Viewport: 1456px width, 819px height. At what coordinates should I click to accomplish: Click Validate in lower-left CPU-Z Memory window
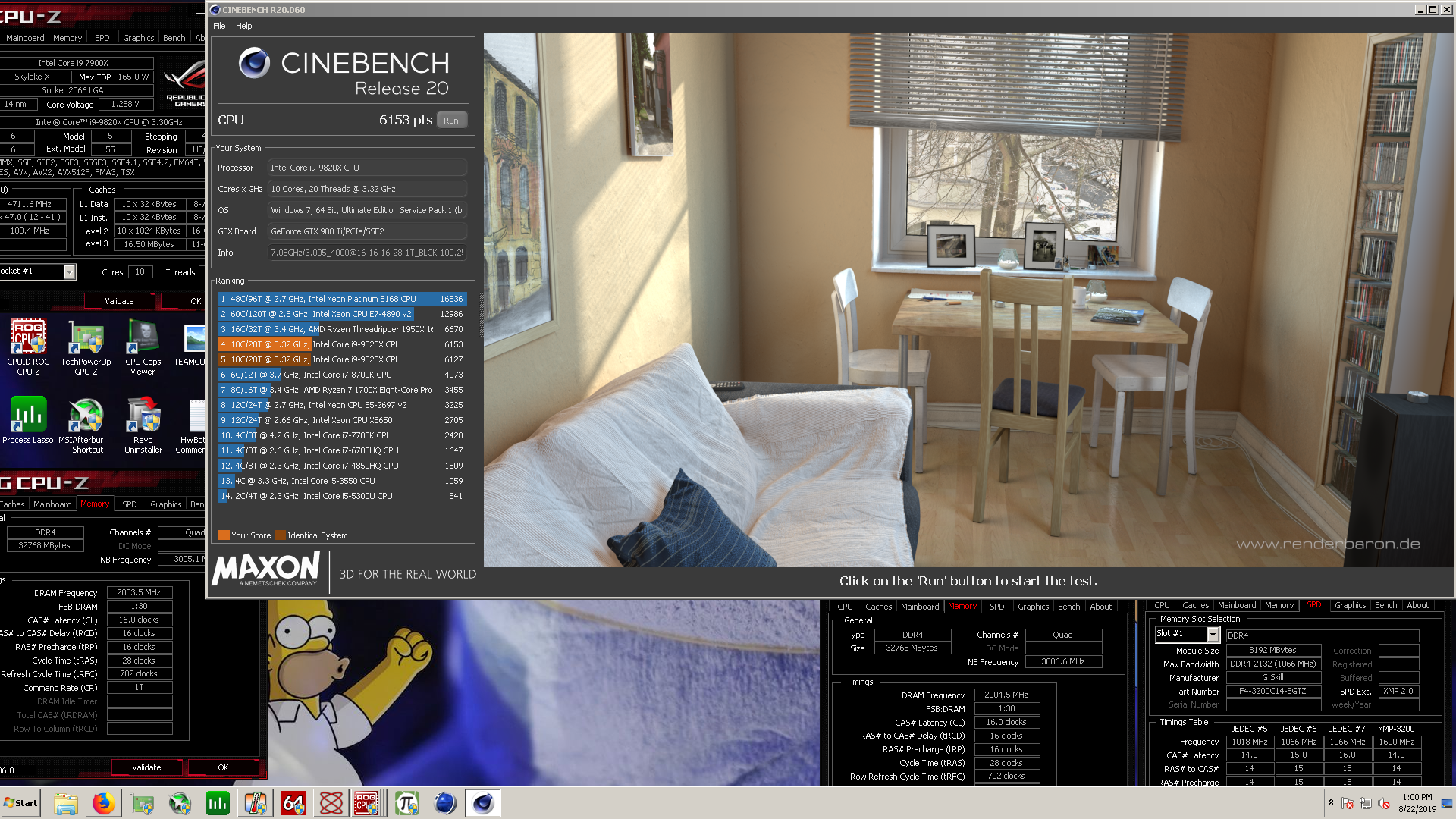(x=146, y=767)
